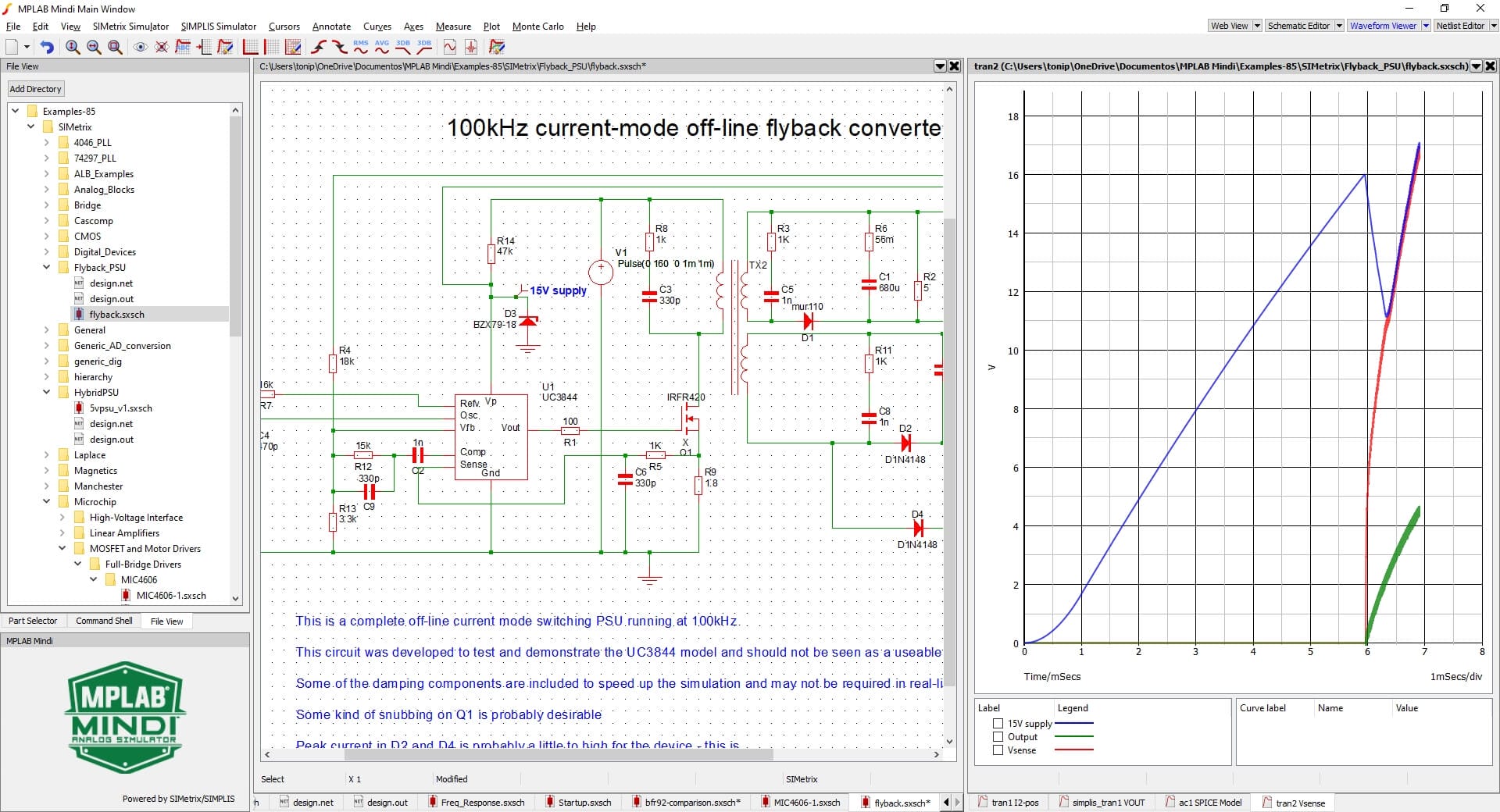Expand the Magnetics folder in the tree
The image size is (1500, 812).
[x=46, y=471]
